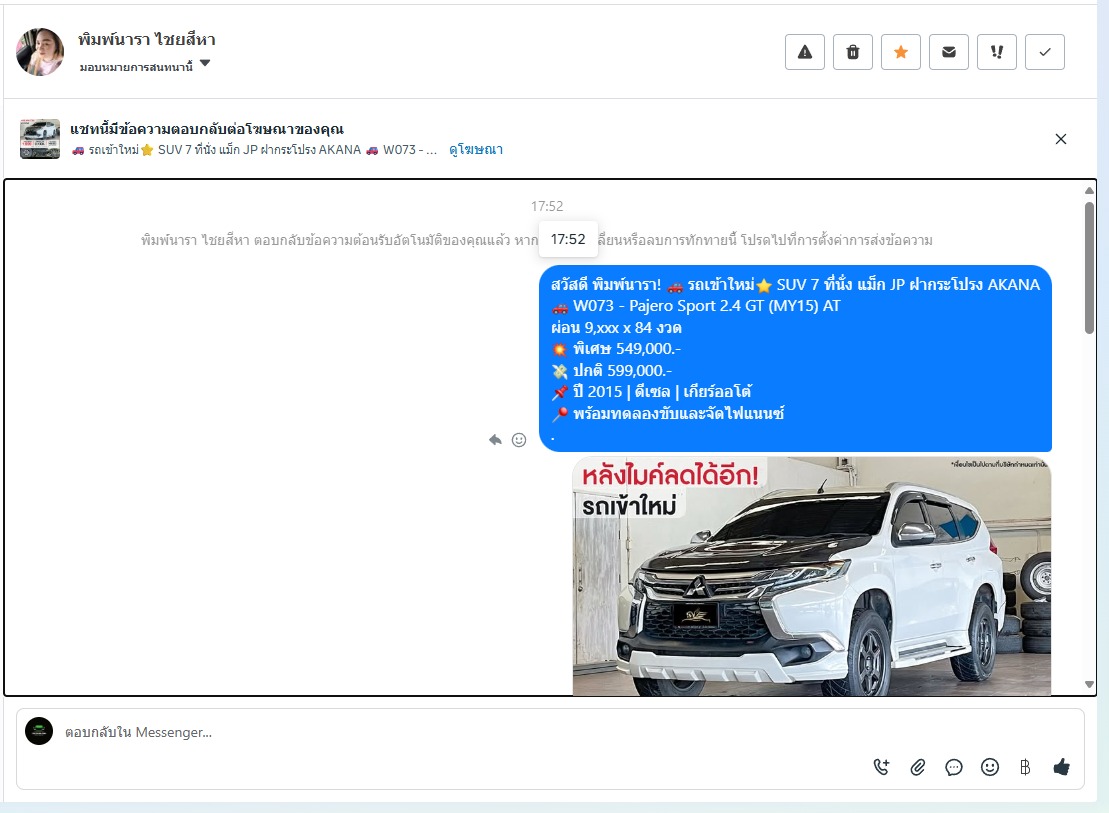
Task: Delete conversation with trash icon
Action: 853,52
